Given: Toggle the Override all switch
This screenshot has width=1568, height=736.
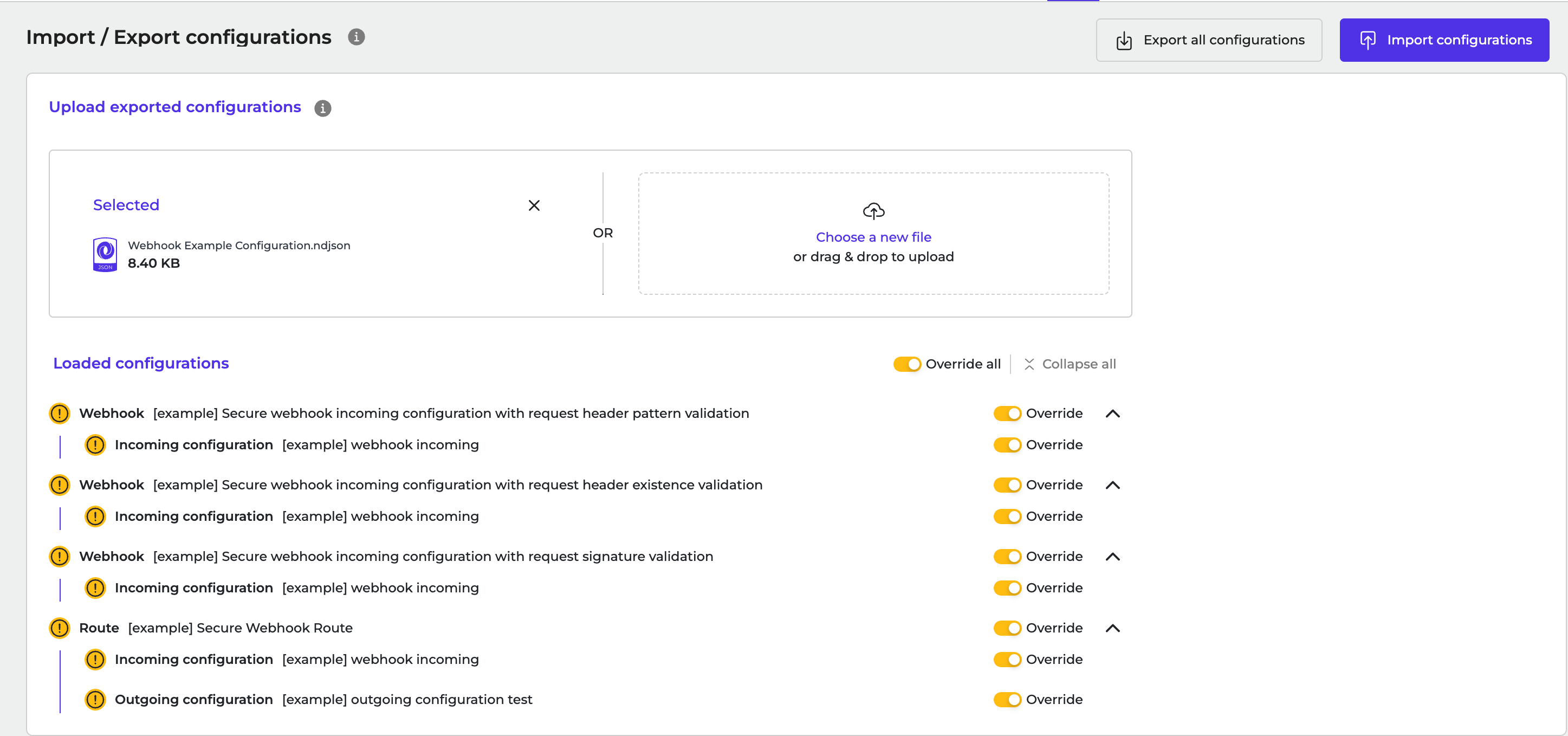Looking at the screenshot, I should pos(907,365).
